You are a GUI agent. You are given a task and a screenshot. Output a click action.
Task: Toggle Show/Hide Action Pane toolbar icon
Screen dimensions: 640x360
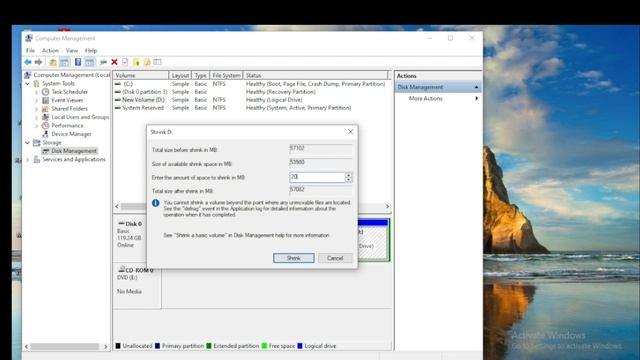coord(90,62)
